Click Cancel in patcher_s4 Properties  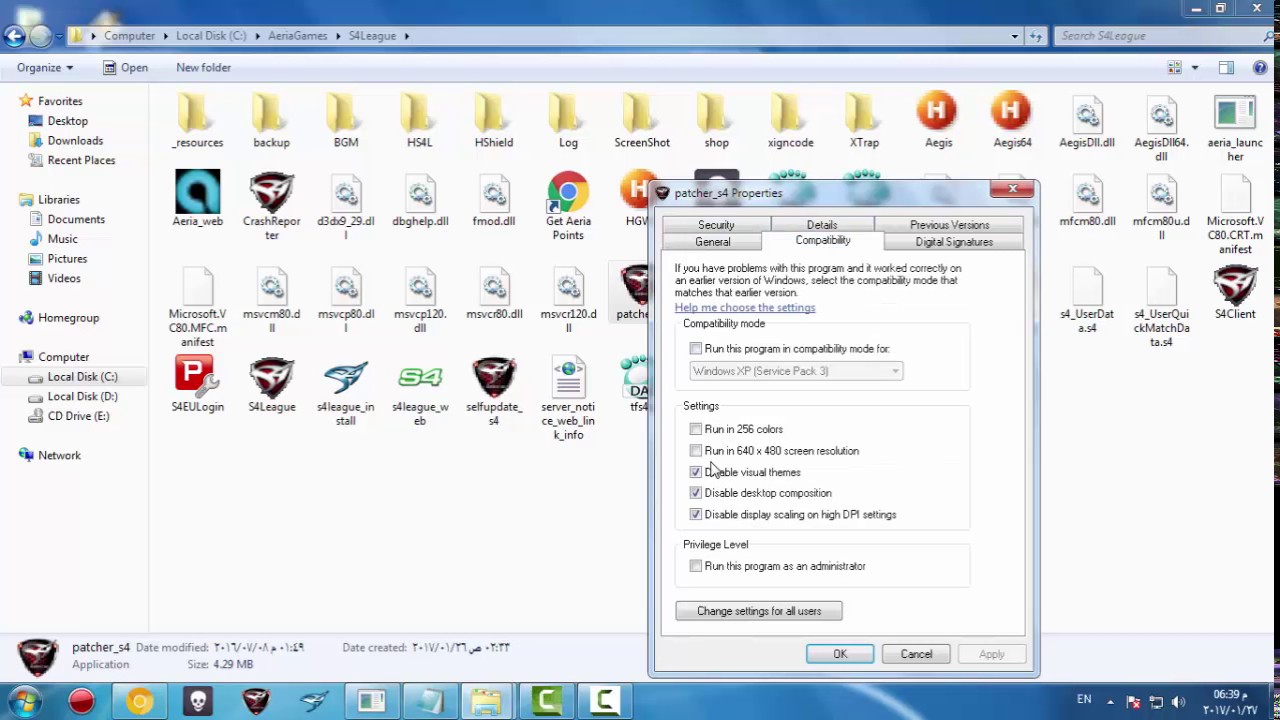(x=916, y=654)
